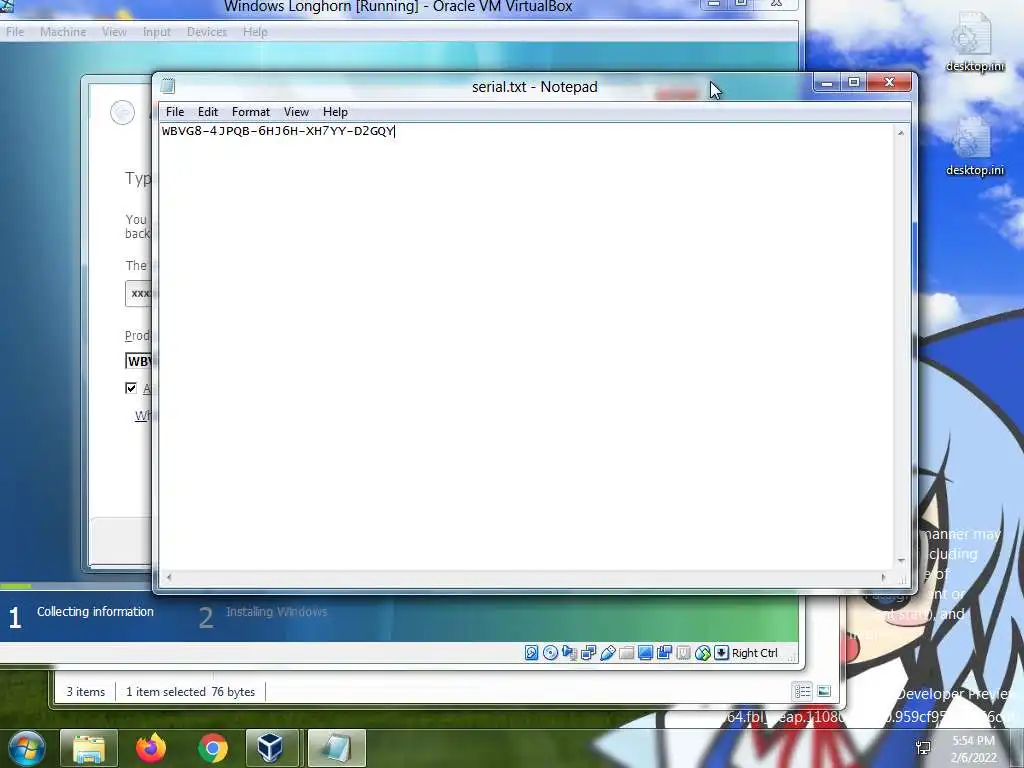
Task: Click VirtualBox shared folders status icon
Action: pos(626,652)
